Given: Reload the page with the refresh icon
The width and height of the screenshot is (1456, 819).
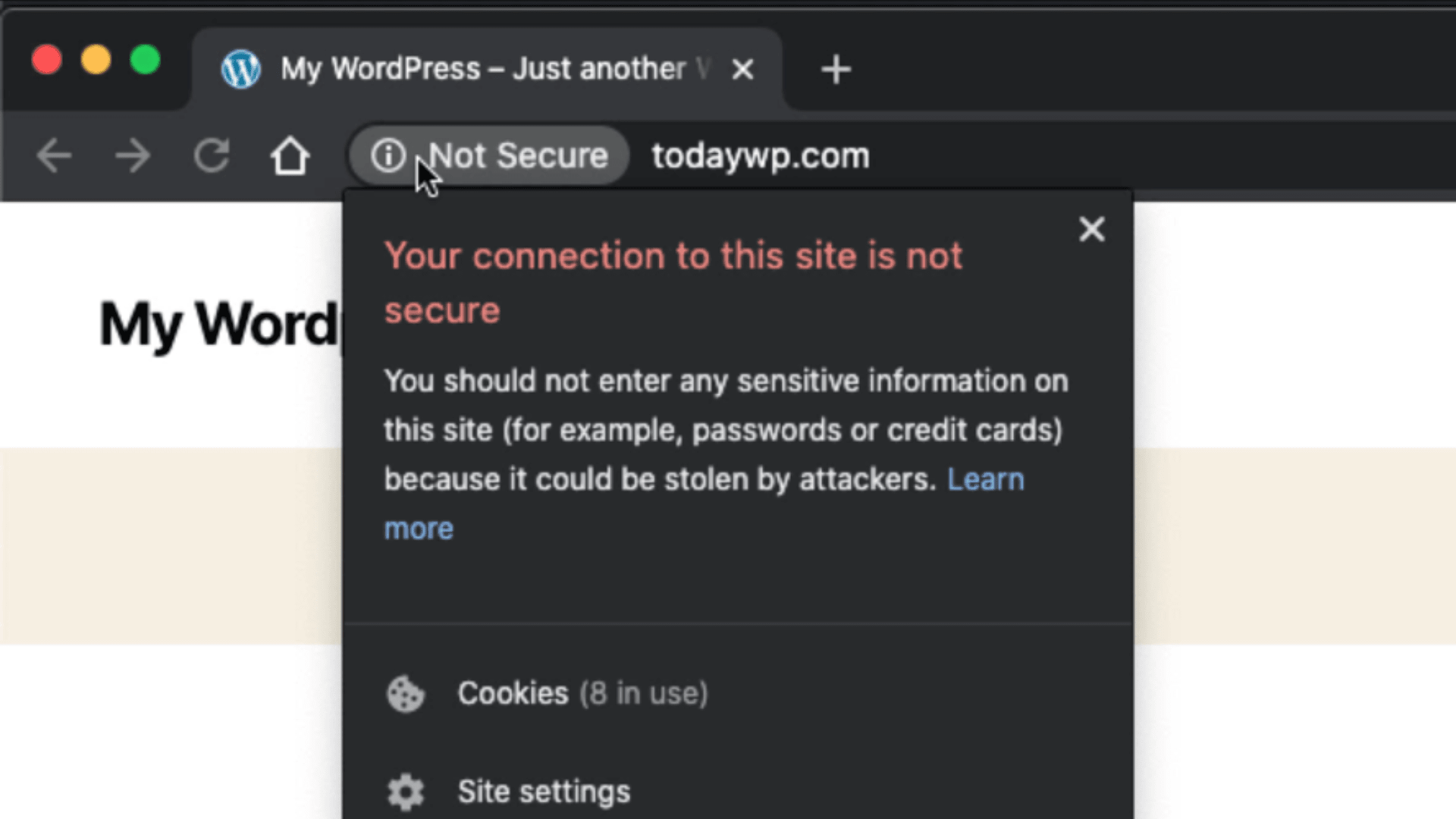Looking at the screenshot, I should pyautogui.click(x=212, y=156).
